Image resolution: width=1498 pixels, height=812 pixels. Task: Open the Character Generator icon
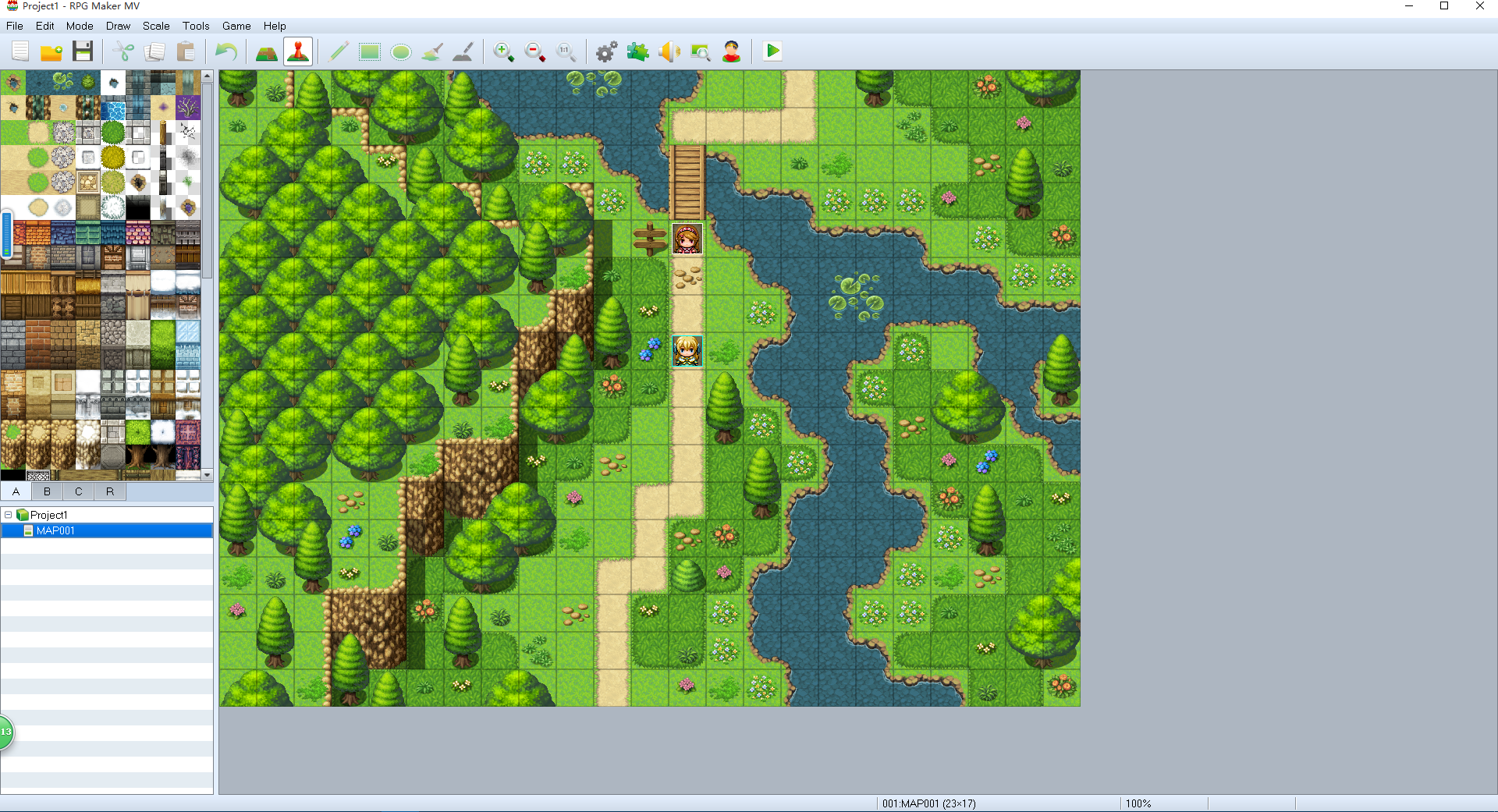tap(732, 51)
